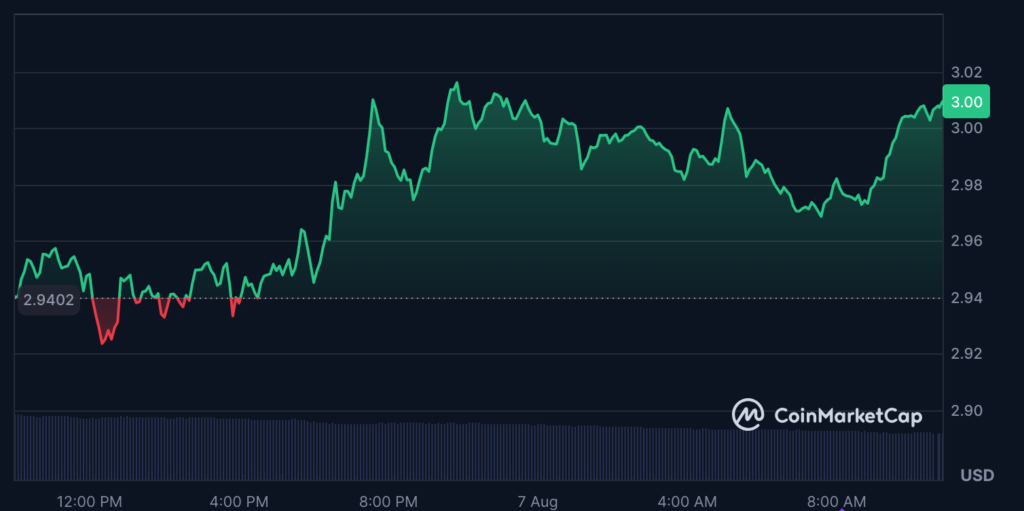Select the 4:00 AM time axis label

[686, 500]
